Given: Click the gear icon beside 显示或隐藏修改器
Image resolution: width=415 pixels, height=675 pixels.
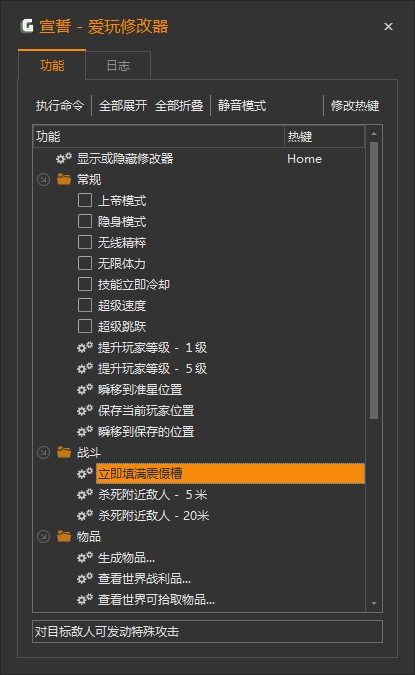Looking at the screenshot, I should pyautogui.click(x=64, y=158).
